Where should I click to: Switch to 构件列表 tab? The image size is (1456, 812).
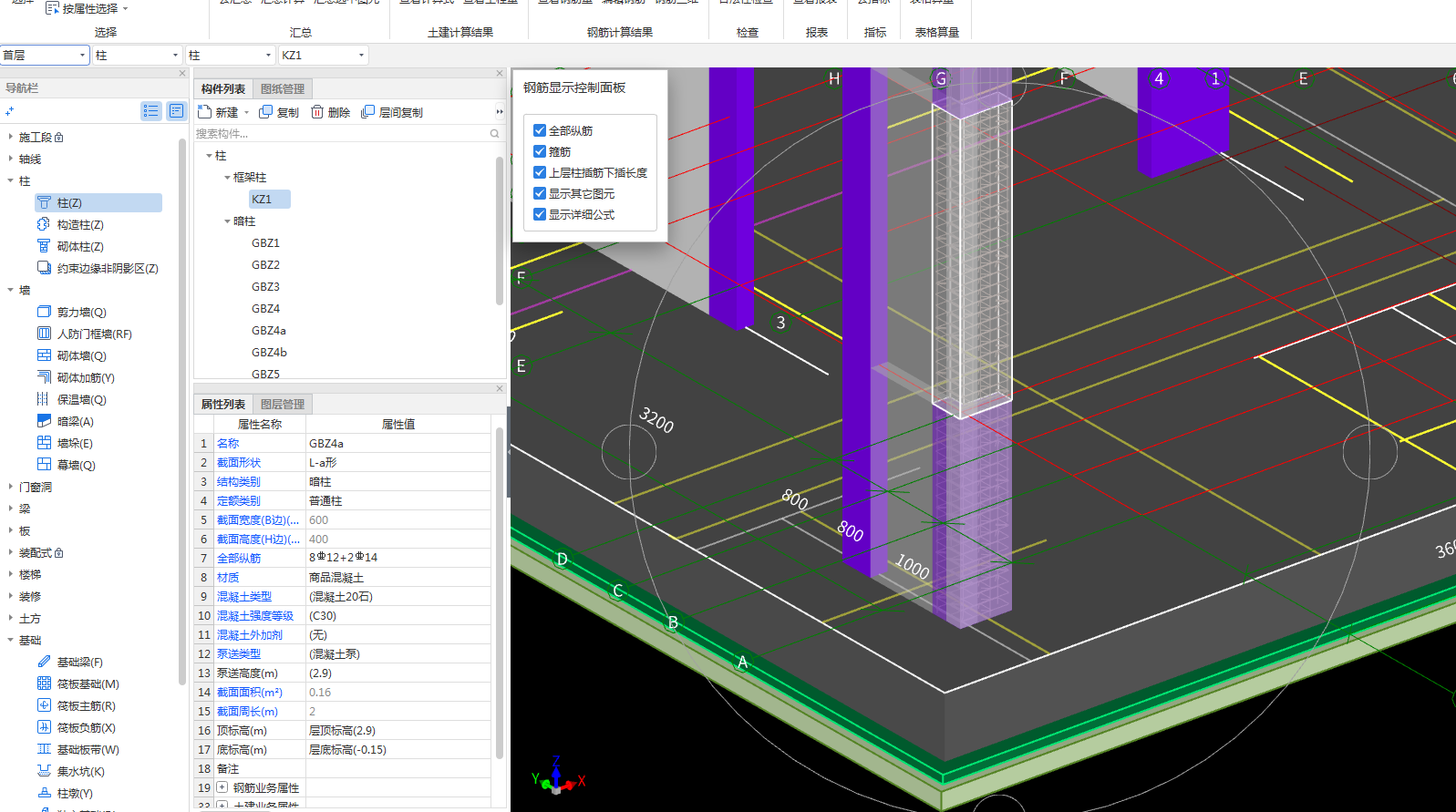pos(223,88)
